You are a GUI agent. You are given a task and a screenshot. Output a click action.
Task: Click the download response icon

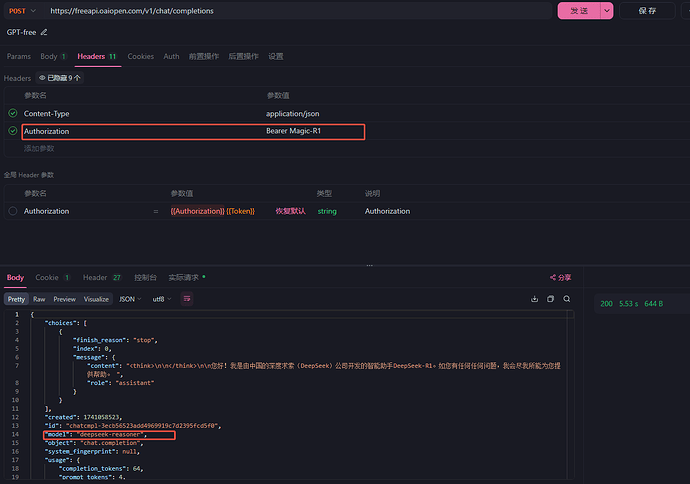pyautogui.click(x=534, y=299)
